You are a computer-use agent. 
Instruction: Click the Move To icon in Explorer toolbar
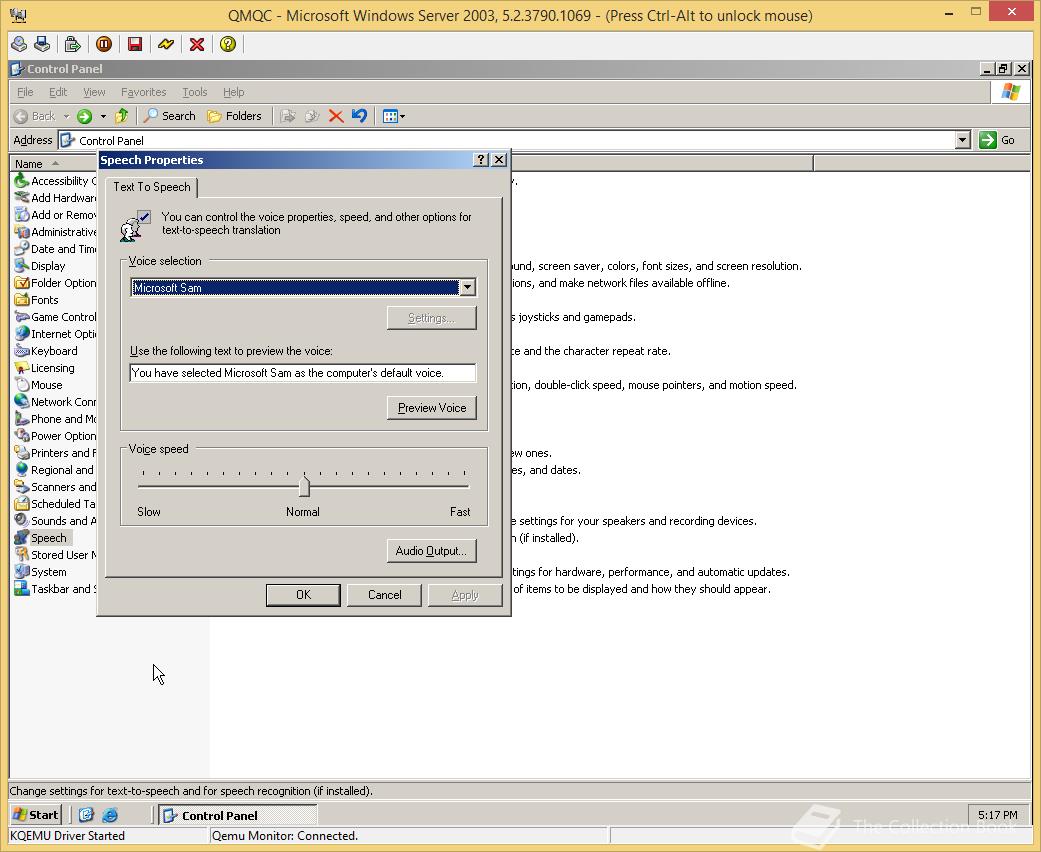pyautogui.click(x=287, y=116)
